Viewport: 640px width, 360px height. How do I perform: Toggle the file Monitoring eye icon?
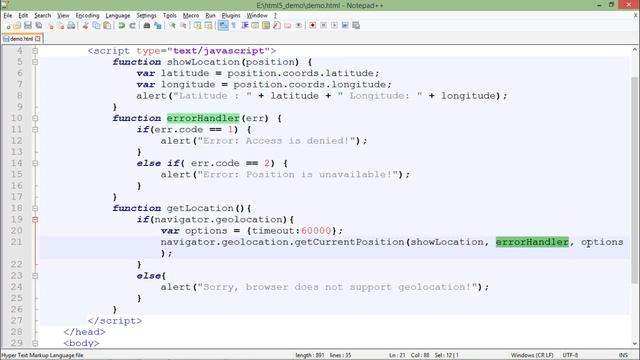[299, 26]
